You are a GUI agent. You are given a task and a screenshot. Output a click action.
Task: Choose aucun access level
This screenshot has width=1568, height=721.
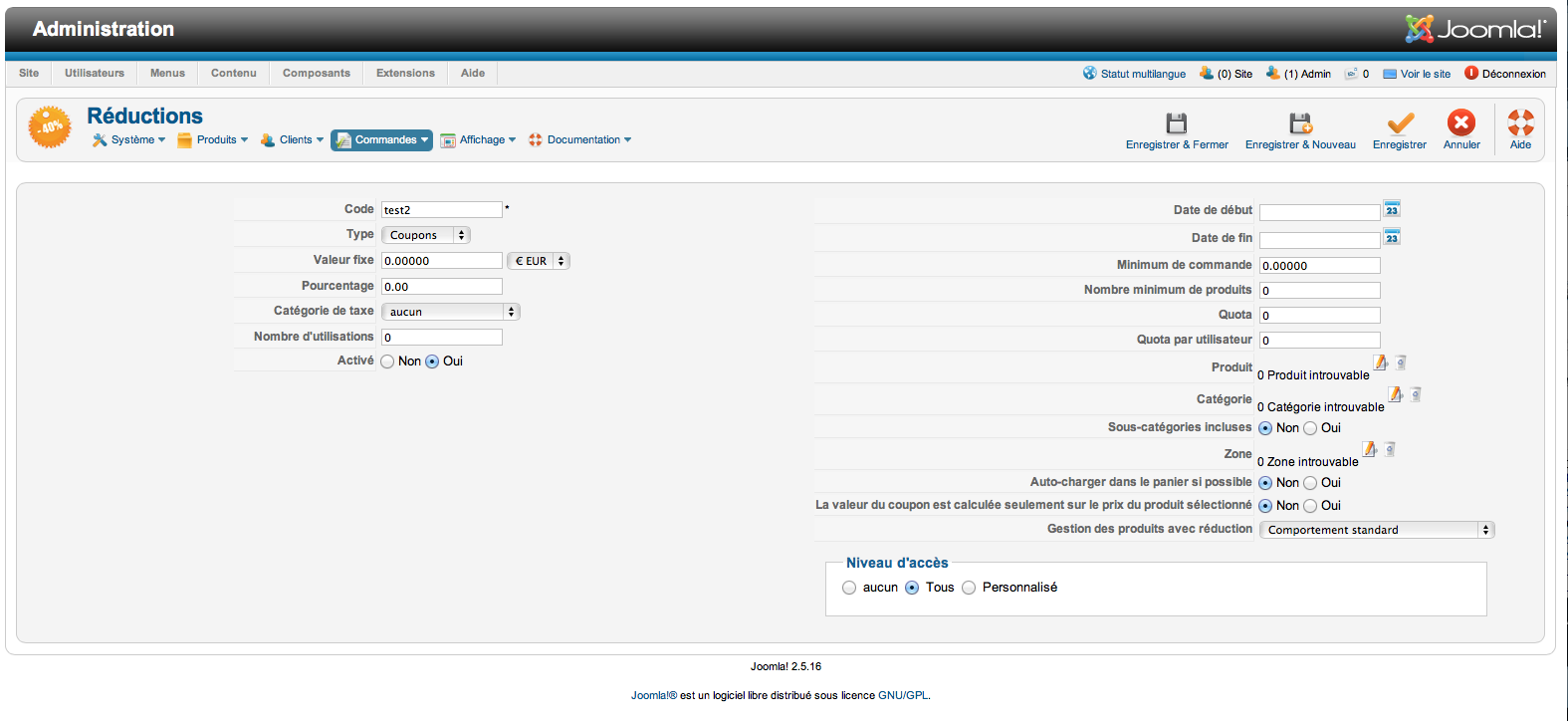pyautogui.click(x=849, y=588)
